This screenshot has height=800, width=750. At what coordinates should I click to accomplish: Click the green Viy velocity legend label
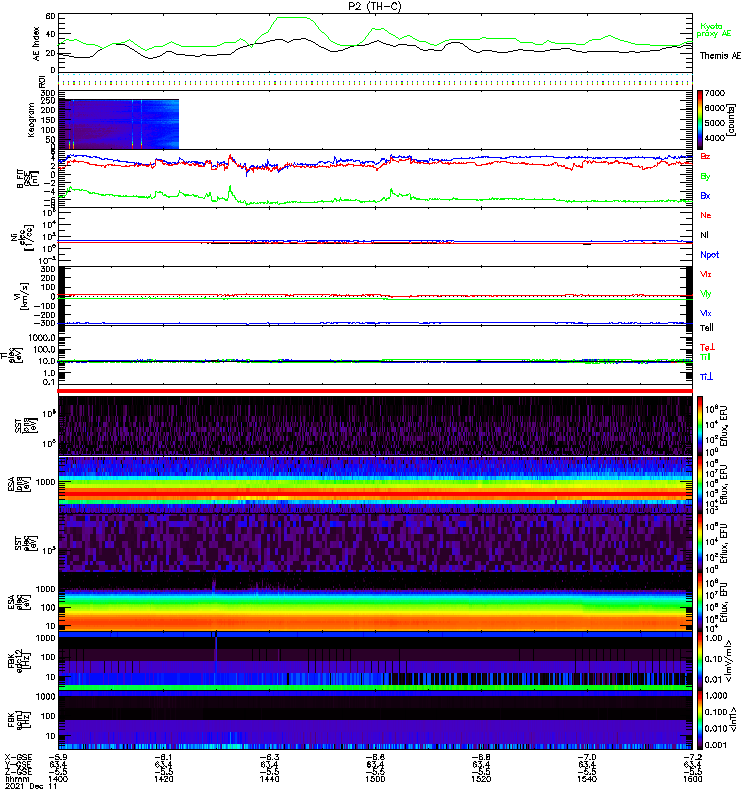tap(706, 293)
